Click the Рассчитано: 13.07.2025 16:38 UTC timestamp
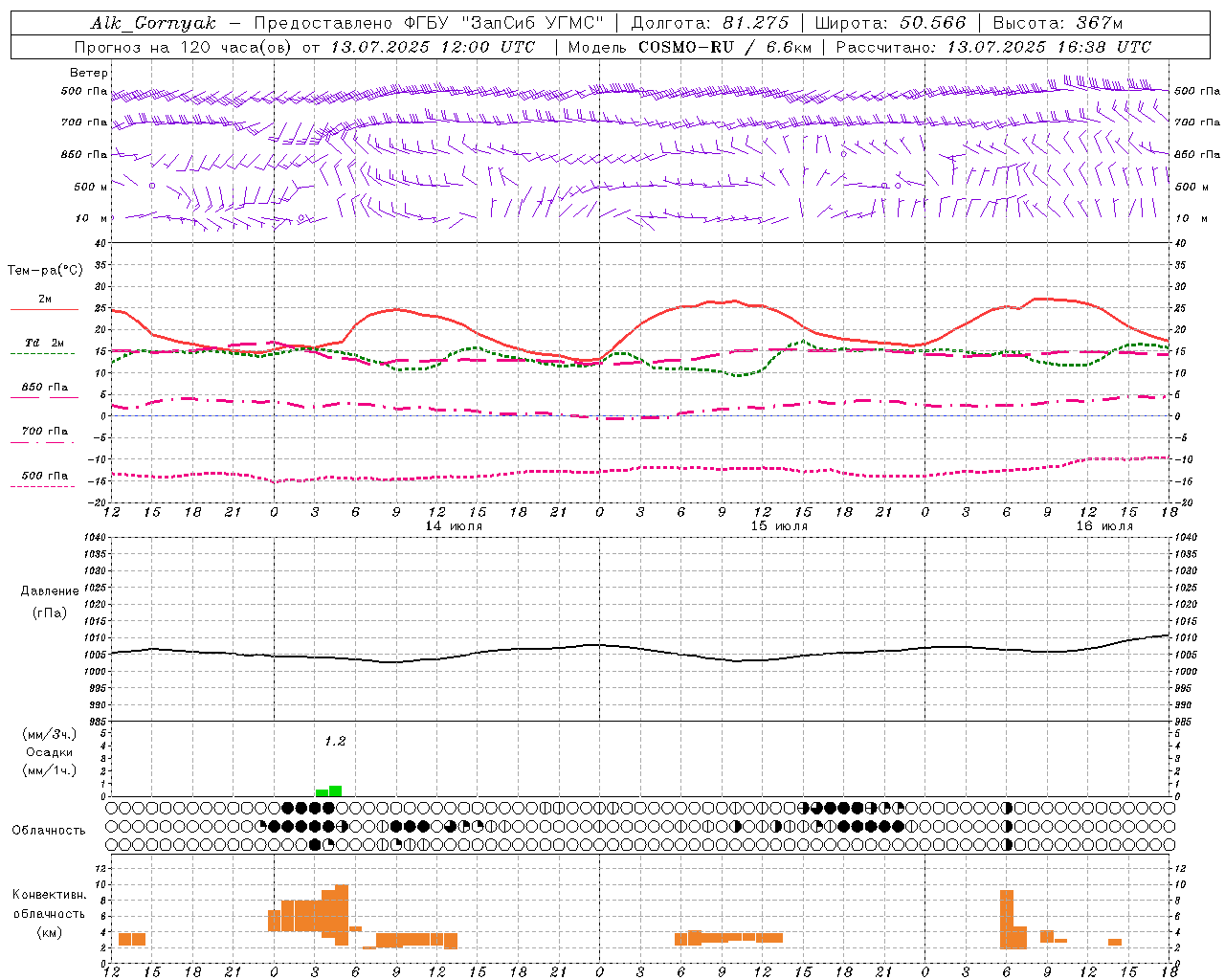 993,47
